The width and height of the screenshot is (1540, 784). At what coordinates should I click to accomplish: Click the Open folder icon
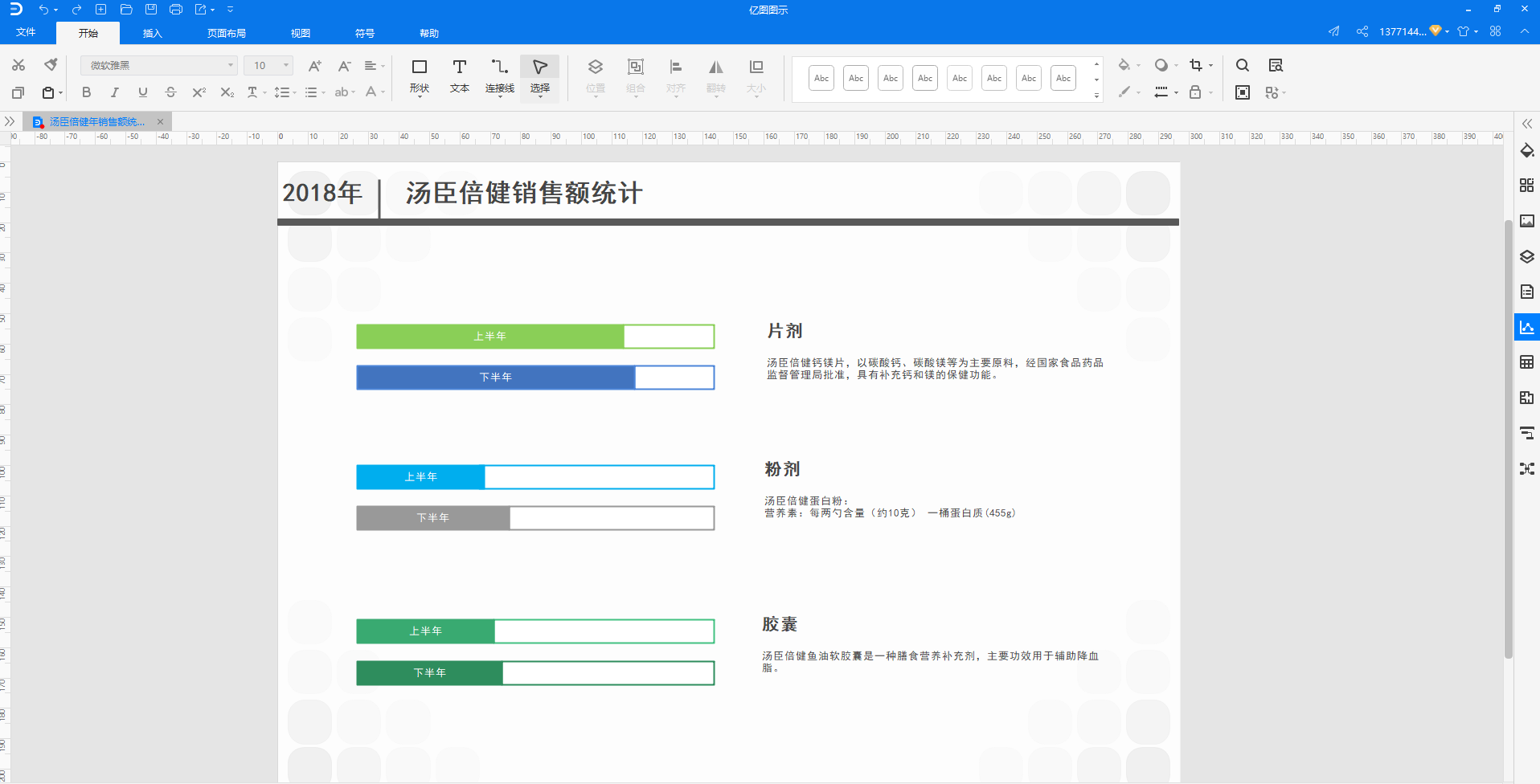point(126,10)
